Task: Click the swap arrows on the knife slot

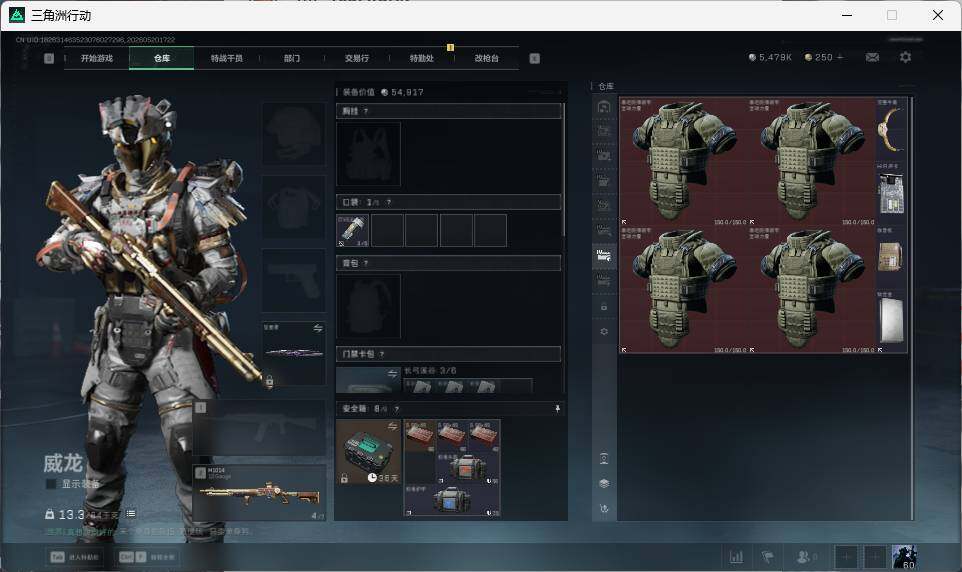Action: coord(318,328)
